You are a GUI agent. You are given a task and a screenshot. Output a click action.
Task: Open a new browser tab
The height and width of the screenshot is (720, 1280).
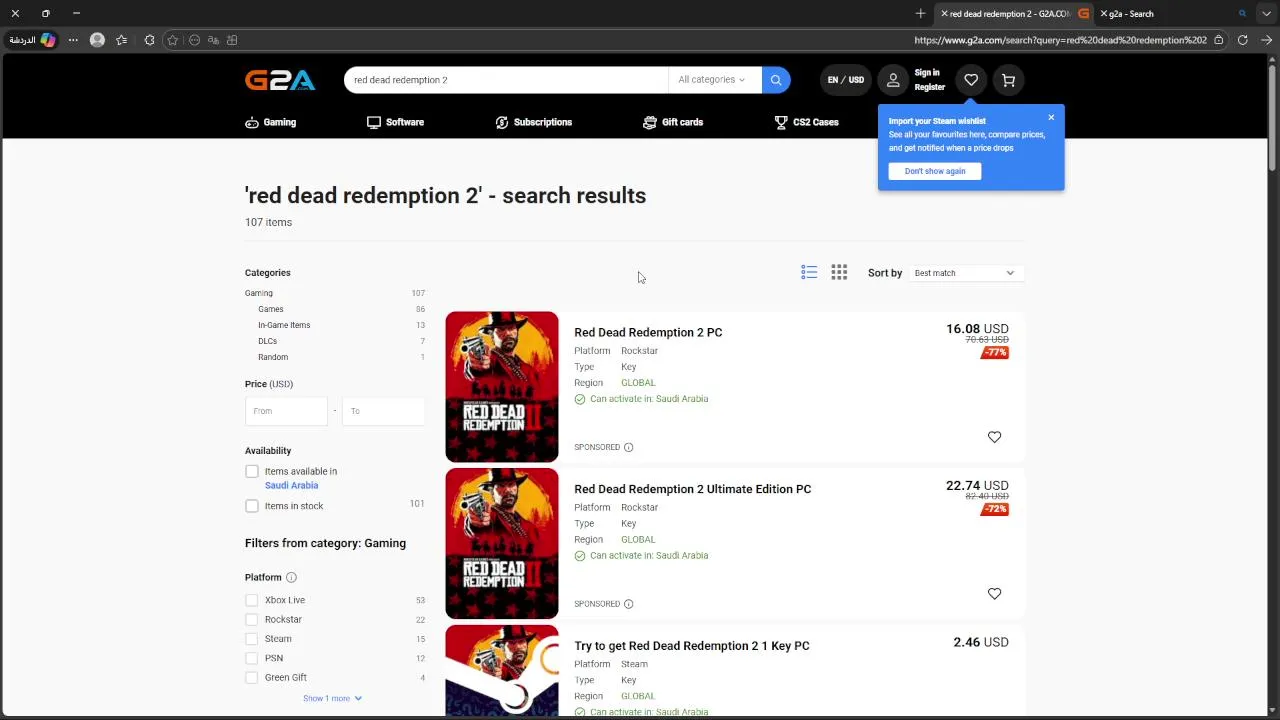920,14
